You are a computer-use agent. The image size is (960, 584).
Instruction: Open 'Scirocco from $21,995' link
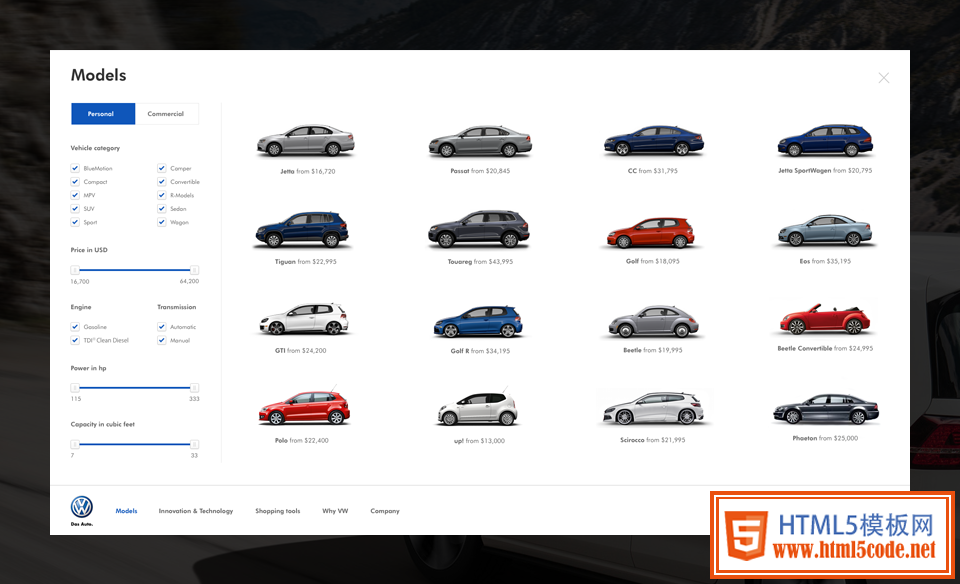(x=653, y=440)
